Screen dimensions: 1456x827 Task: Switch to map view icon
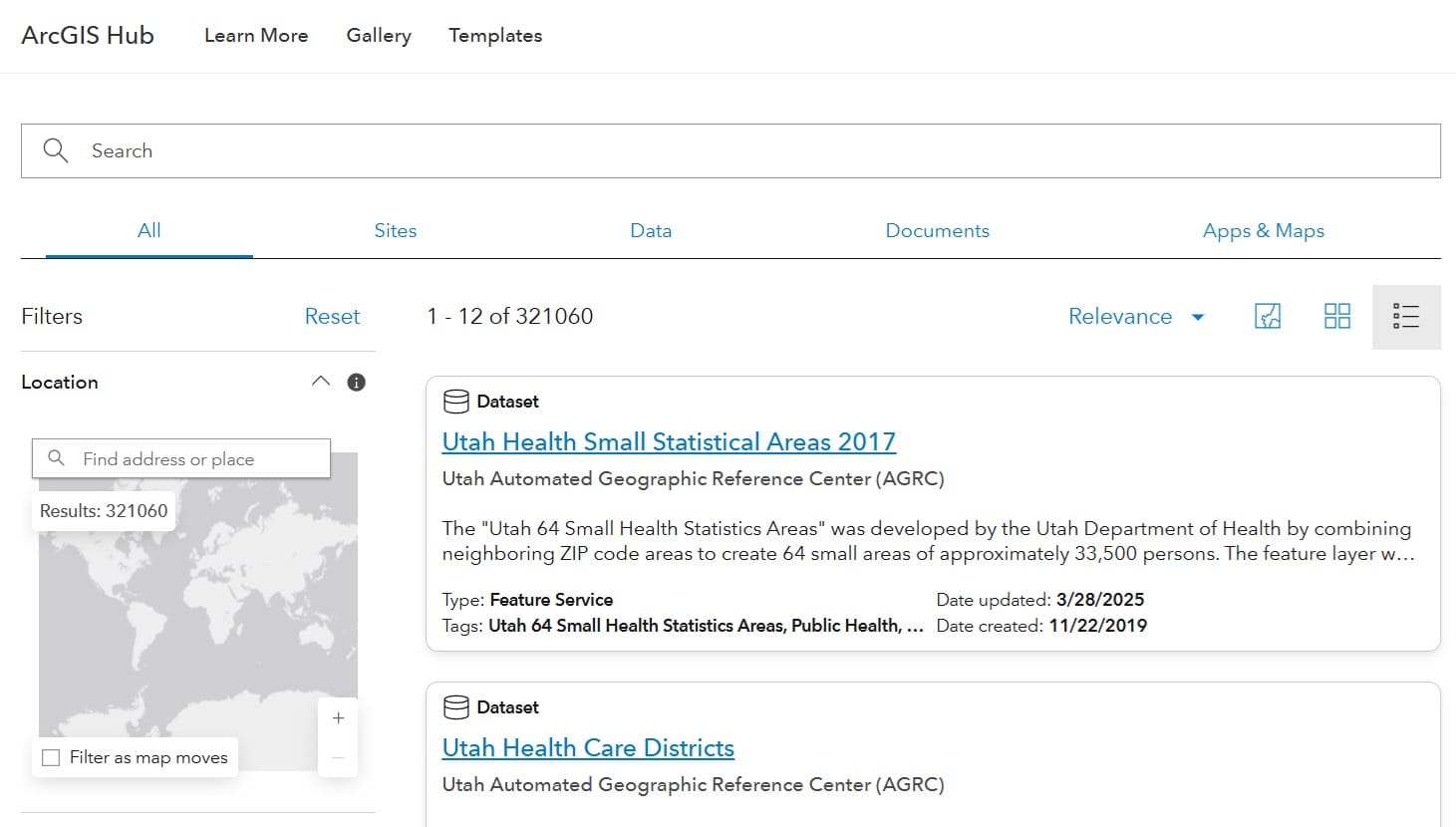[1268, 317]
